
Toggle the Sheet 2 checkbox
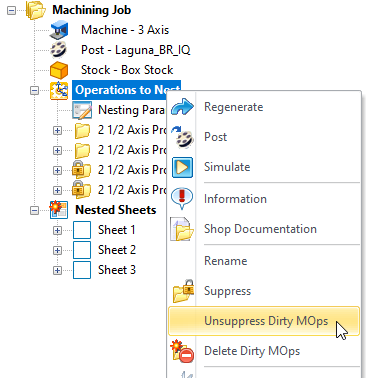point(82,250)
